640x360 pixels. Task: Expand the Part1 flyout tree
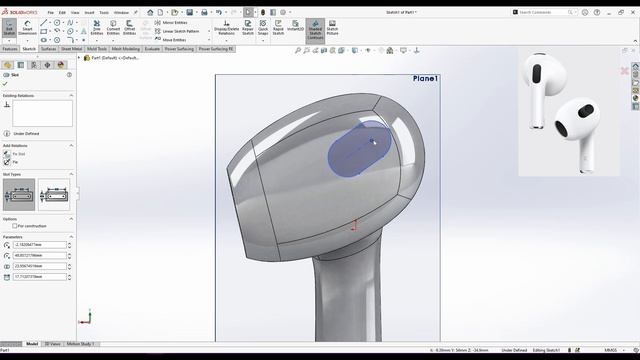[79, 58]
